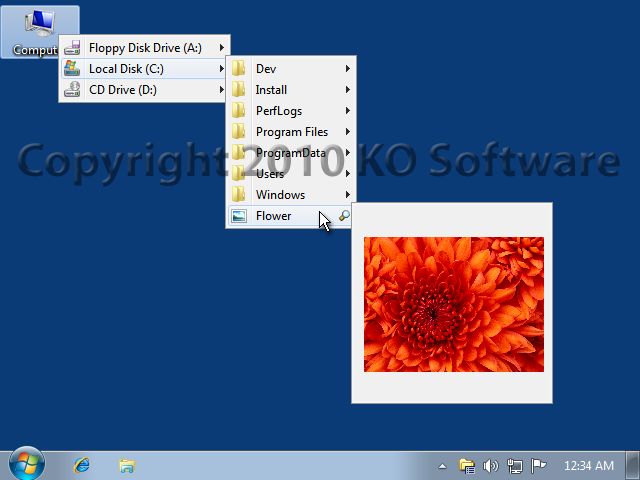Click the clock showing 12:34 AM

589,465
